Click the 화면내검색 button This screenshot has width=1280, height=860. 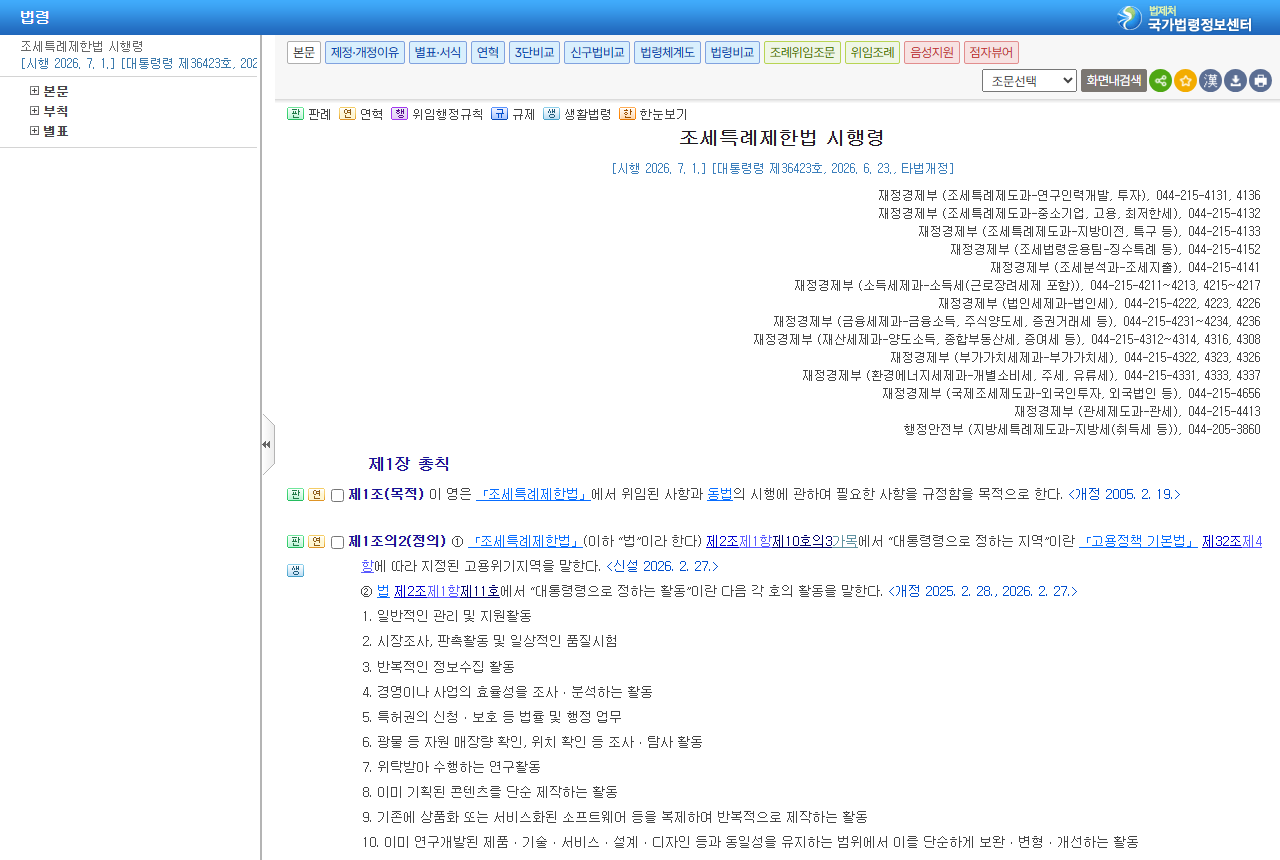point(1113,81)
